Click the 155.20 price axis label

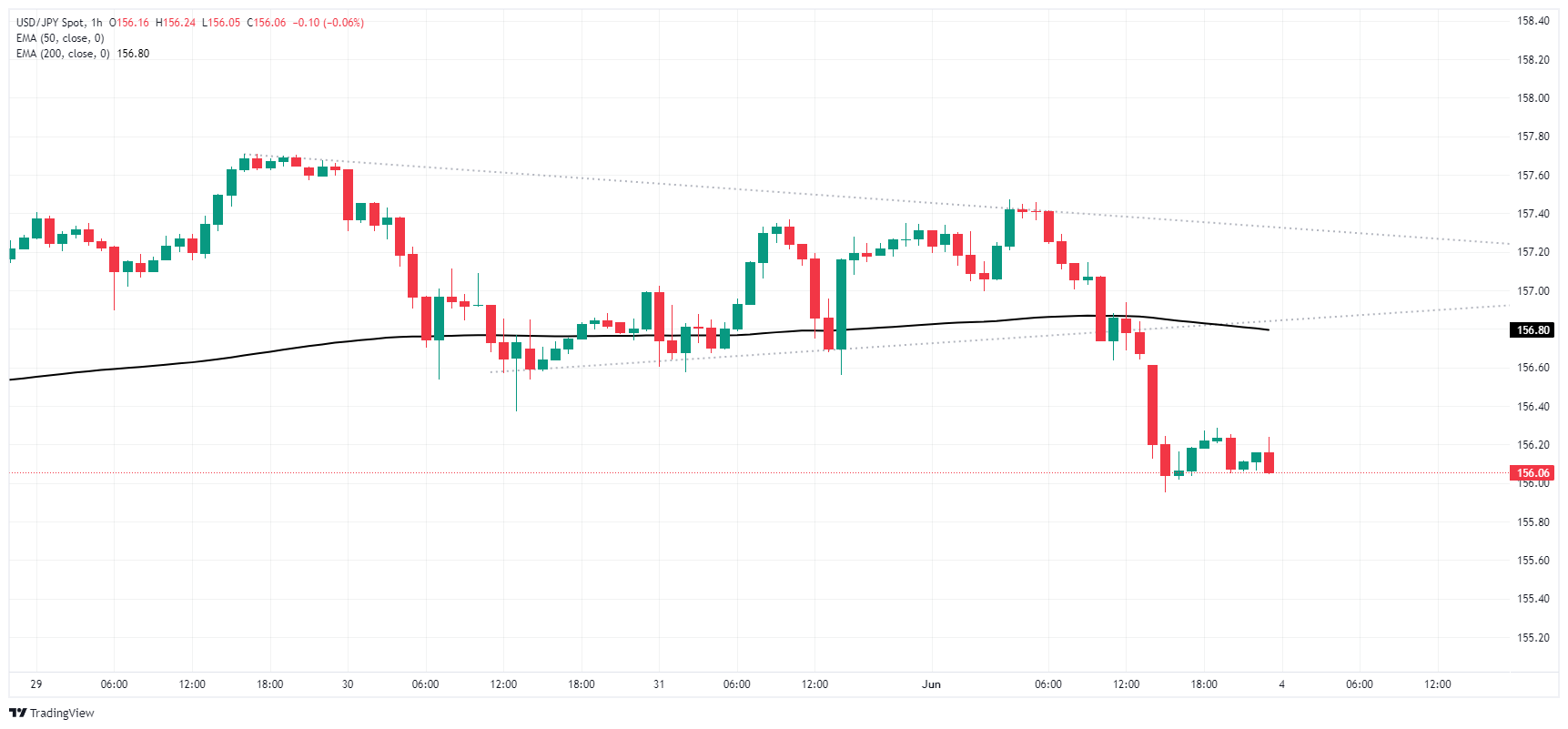point(1533,638)
